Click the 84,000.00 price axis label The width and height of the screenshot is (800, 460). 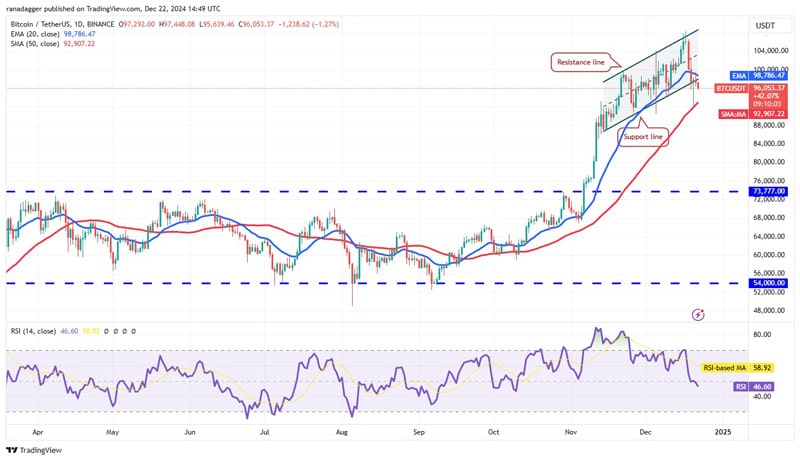pos(768,144)
